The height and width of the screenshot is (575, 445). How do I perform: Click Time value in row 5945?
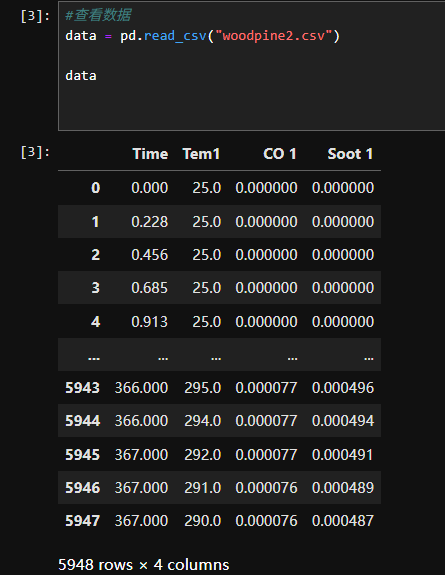point(141,455)
